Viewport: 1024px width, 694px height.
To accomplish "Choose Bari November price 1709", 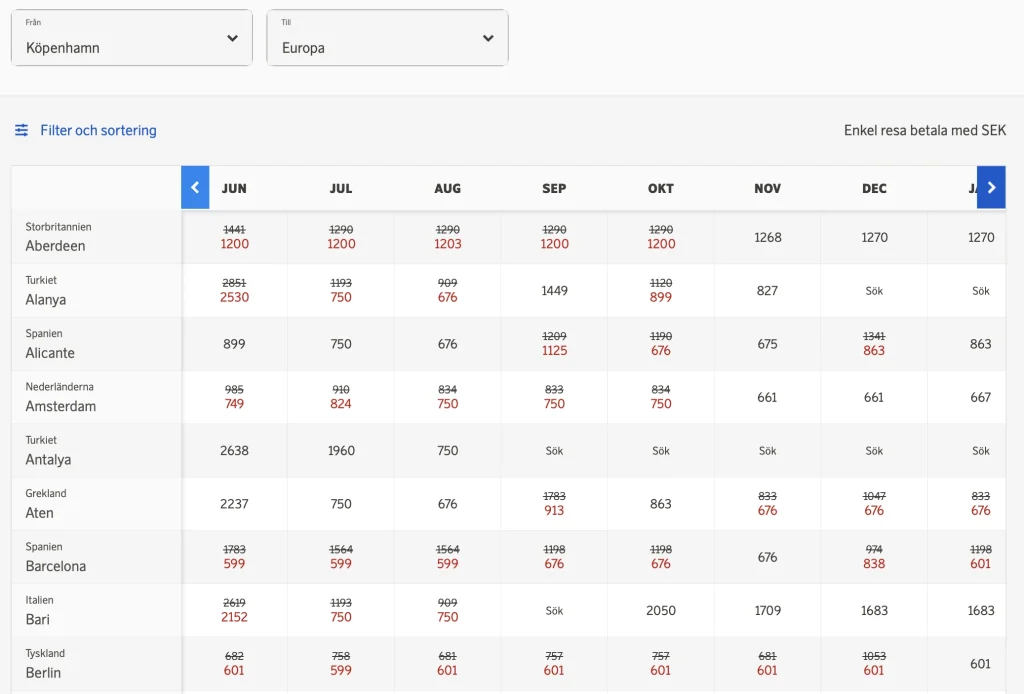I will coord(767,610).
